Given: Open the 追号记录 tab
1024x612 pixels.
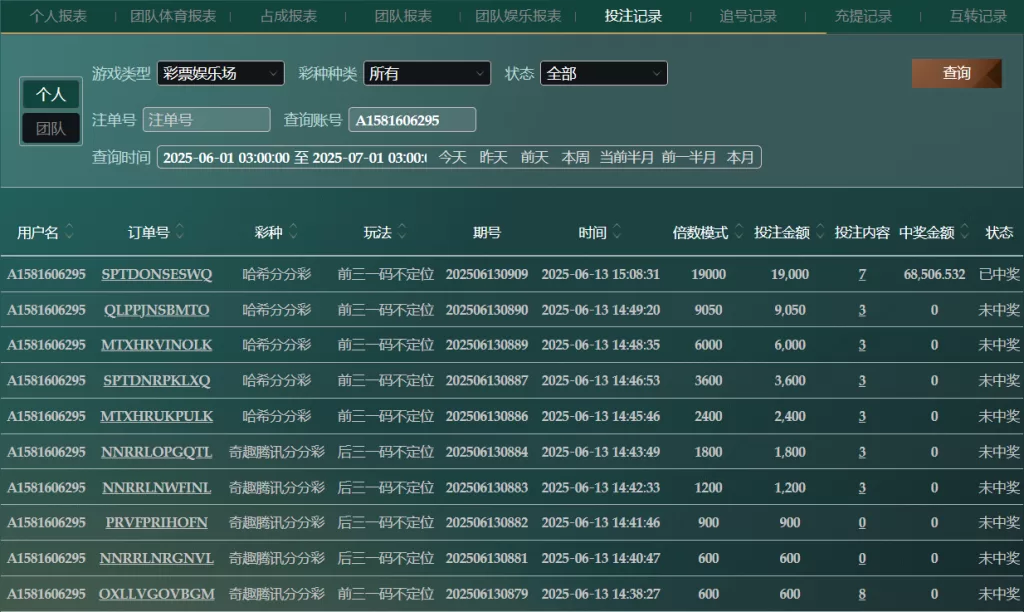Looking at the screenshot, I should tap(748, 16).
